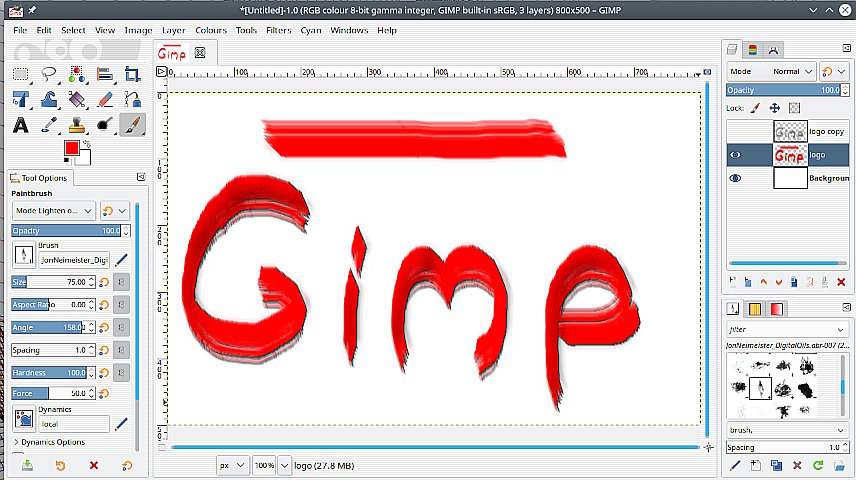The width and height of the screenshot is (856, 480).
Task: Reset all tool options
Action: tap(127, 465)
